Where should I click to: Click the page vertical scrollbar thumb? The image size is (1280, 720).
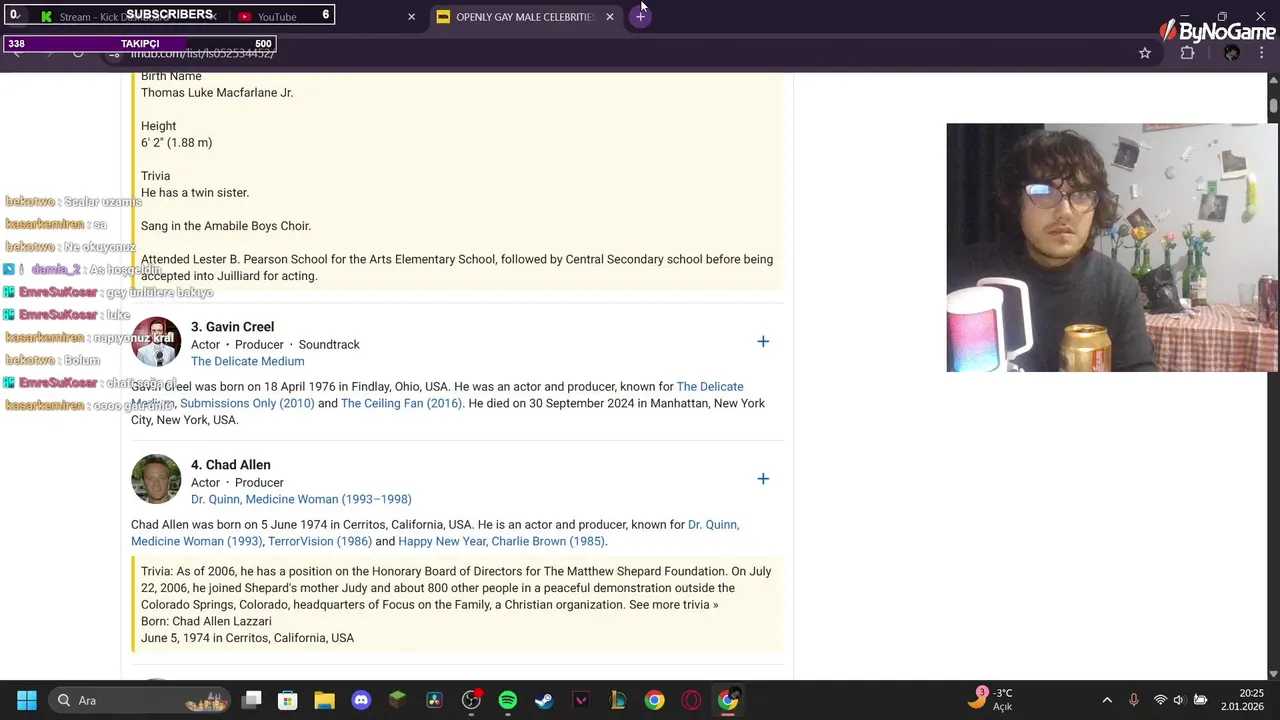point(1273,105)
